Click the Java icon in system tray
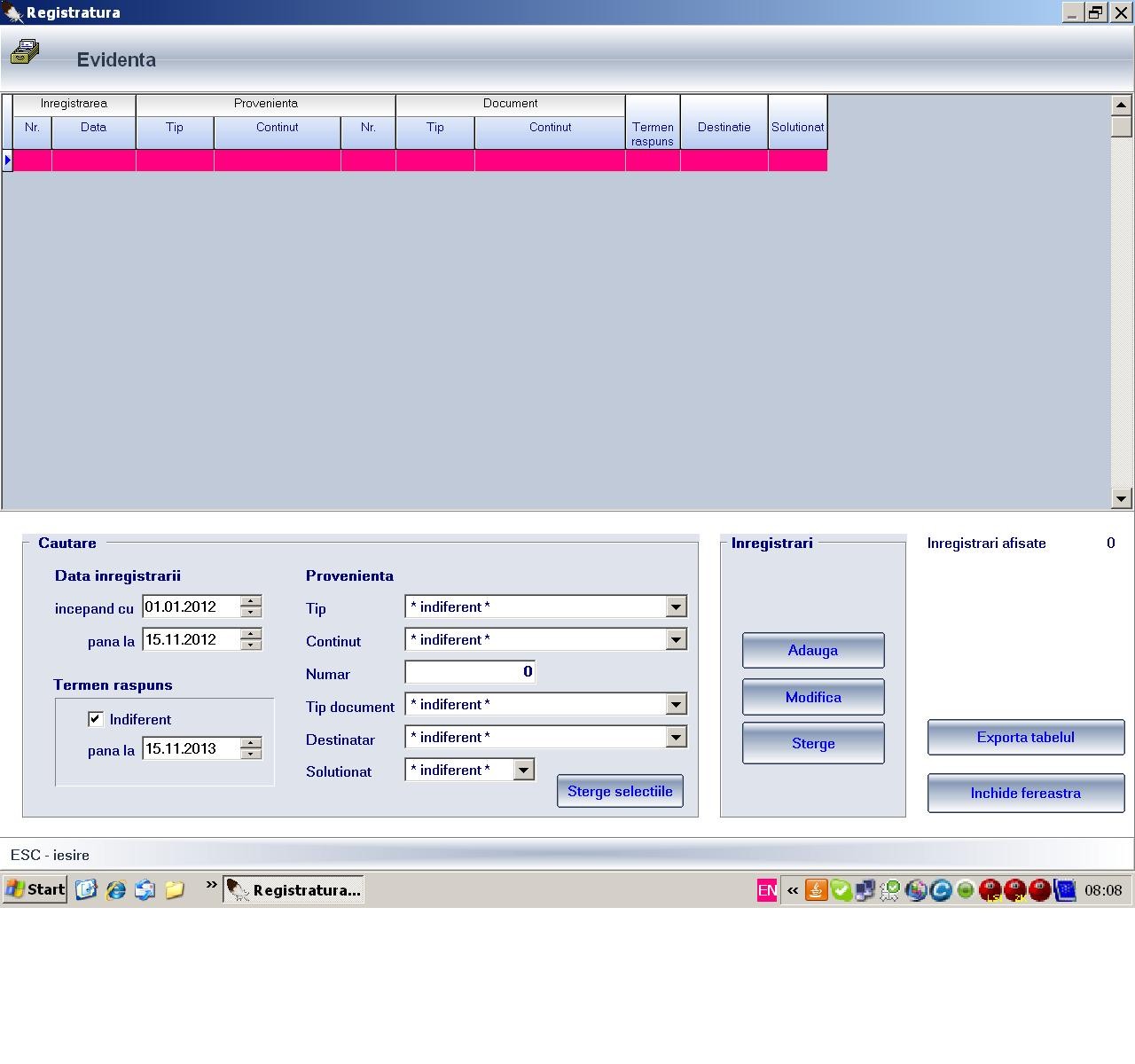1135x1064 pixels. click(816, 890)
